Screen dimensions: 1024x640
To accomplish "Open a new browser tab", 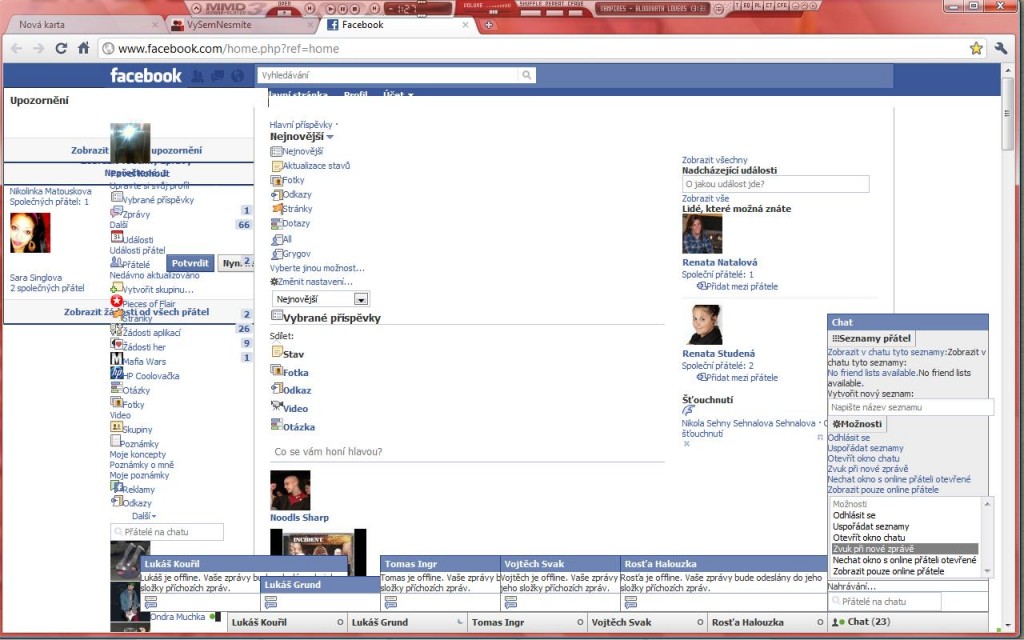I will [x=488, y=25].
